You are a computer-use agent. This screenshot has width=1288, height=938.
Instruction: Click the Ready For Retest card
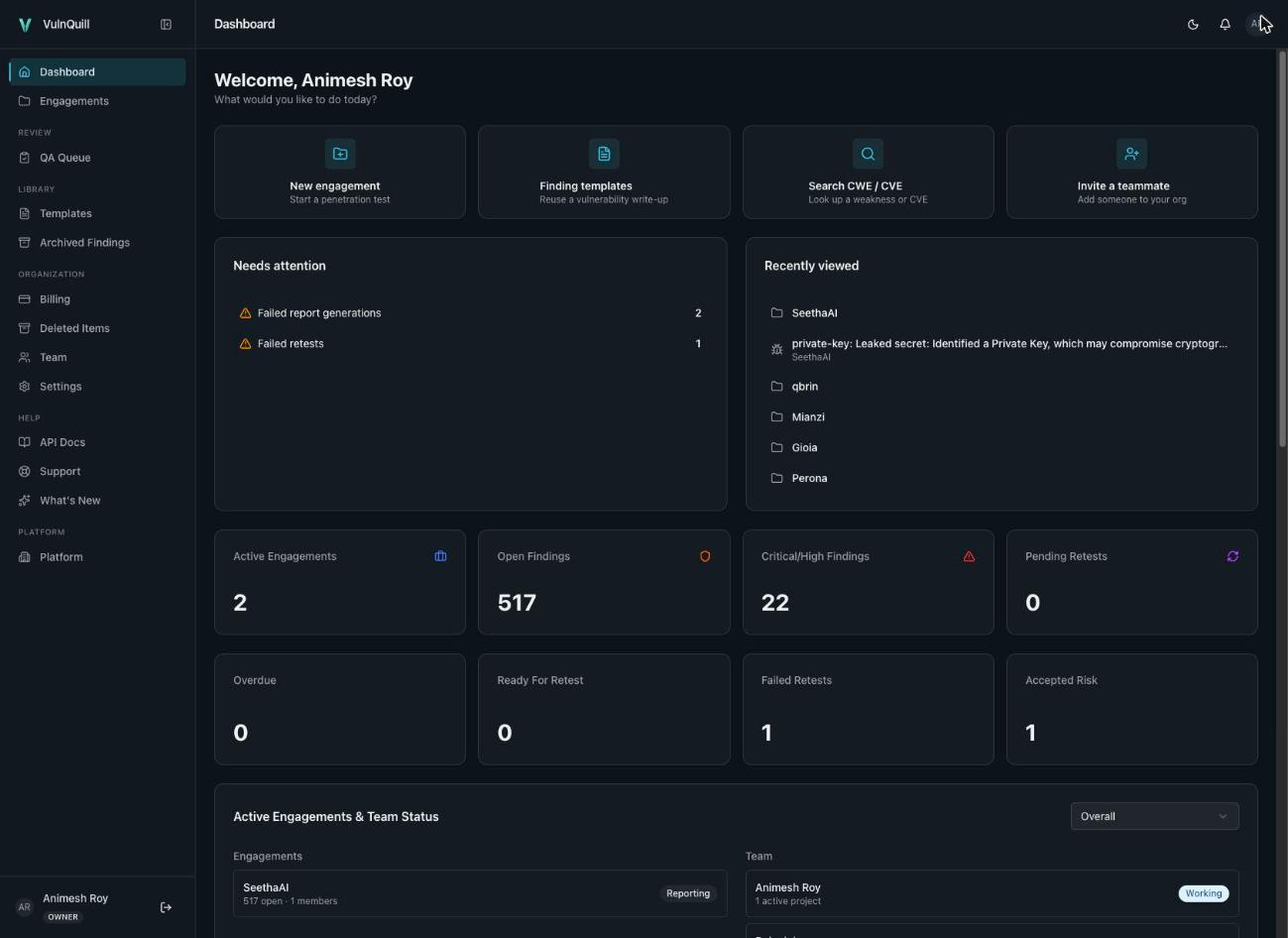click(604, 709)
